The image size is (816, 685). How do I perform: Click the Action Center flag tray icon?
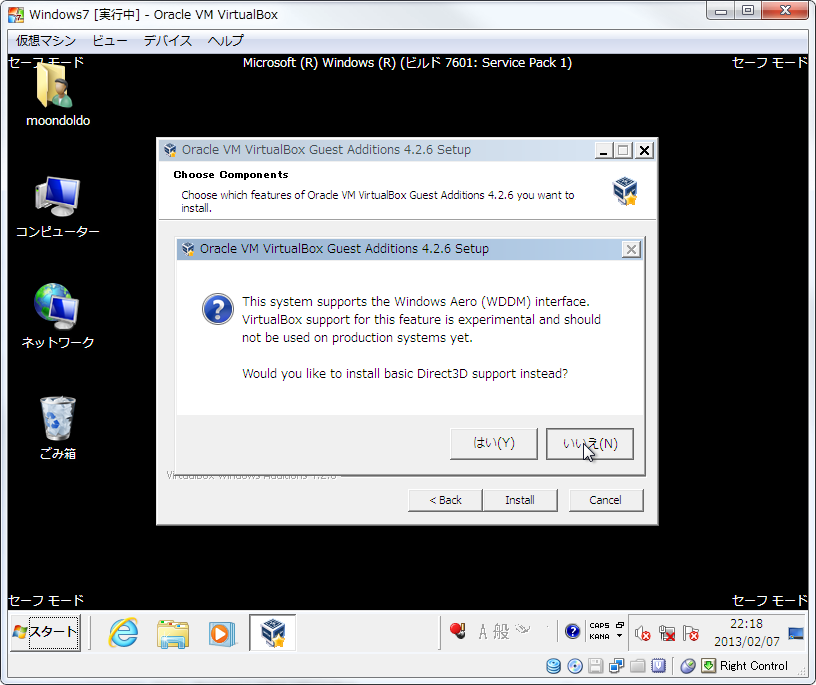(x=690, y=634)
